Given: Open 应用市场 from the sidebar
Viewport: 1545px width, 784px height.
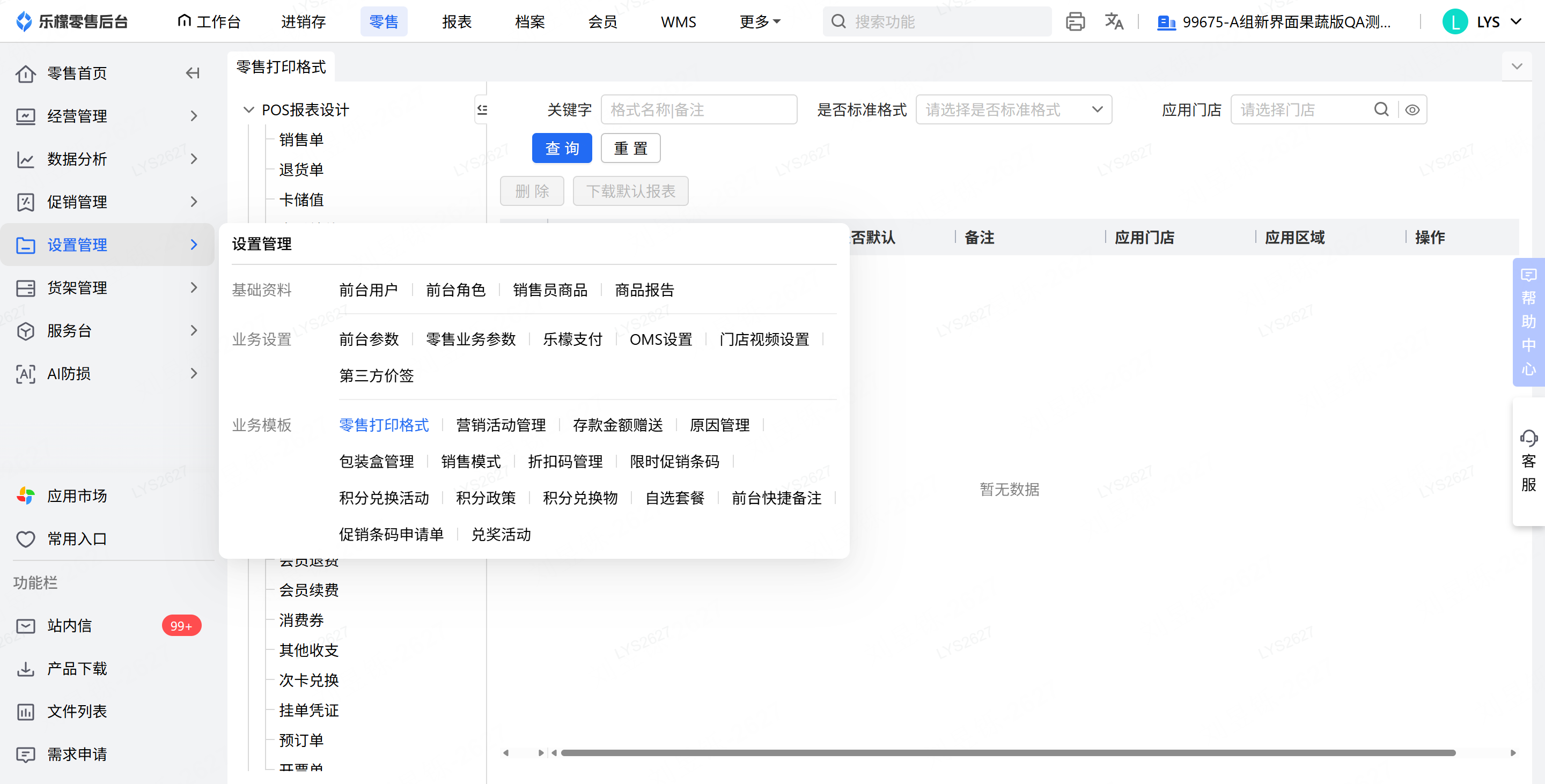Looking at the screenshot, I should click(x=77, y=495).
